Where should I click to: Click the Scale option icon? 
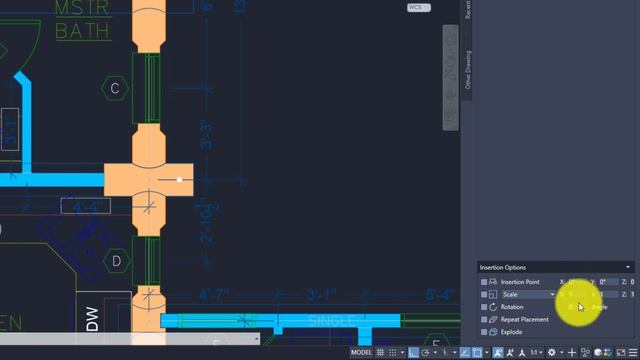493,294
